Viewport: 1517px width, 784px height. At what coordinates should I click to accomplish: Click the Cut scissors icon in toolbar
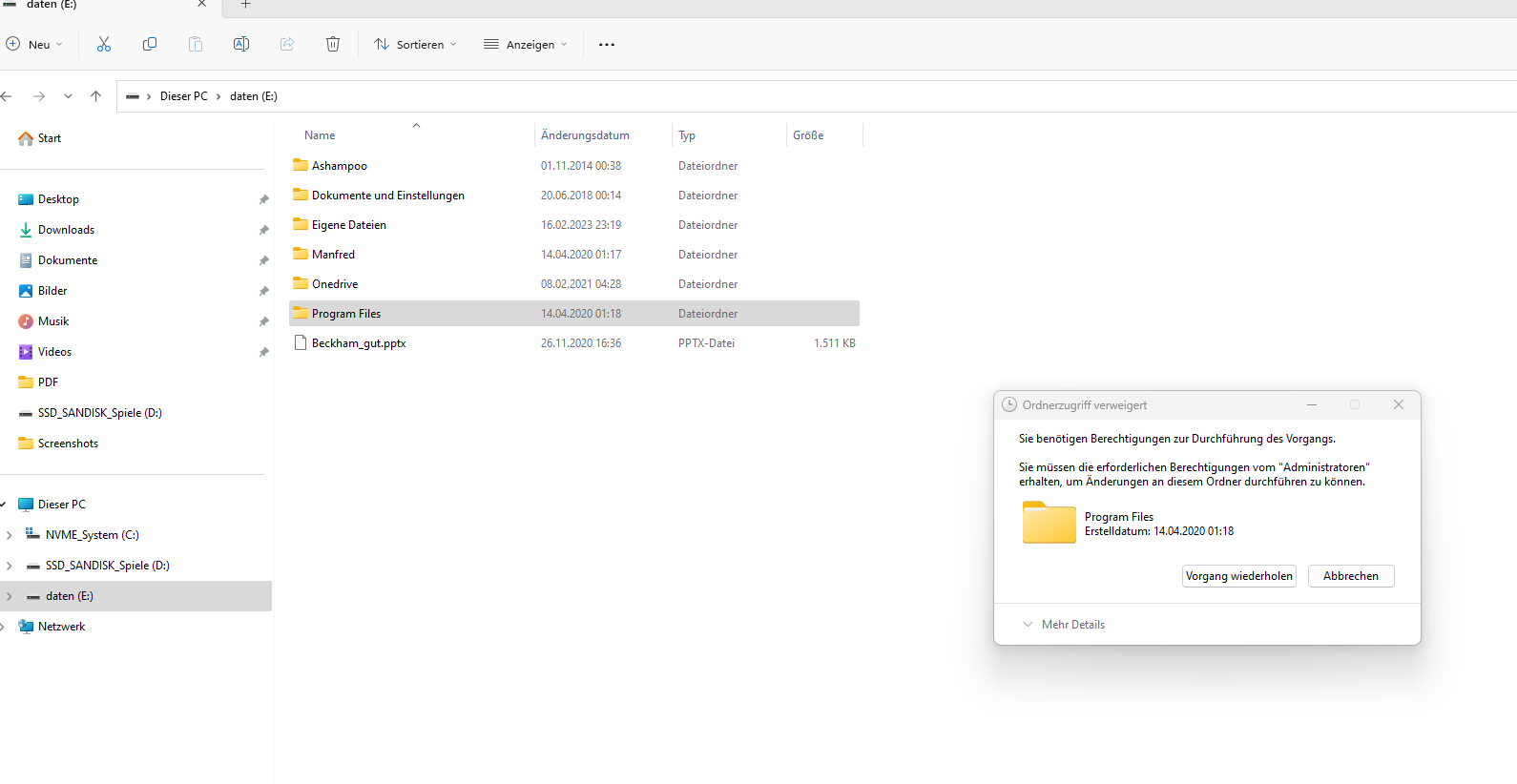104,44
